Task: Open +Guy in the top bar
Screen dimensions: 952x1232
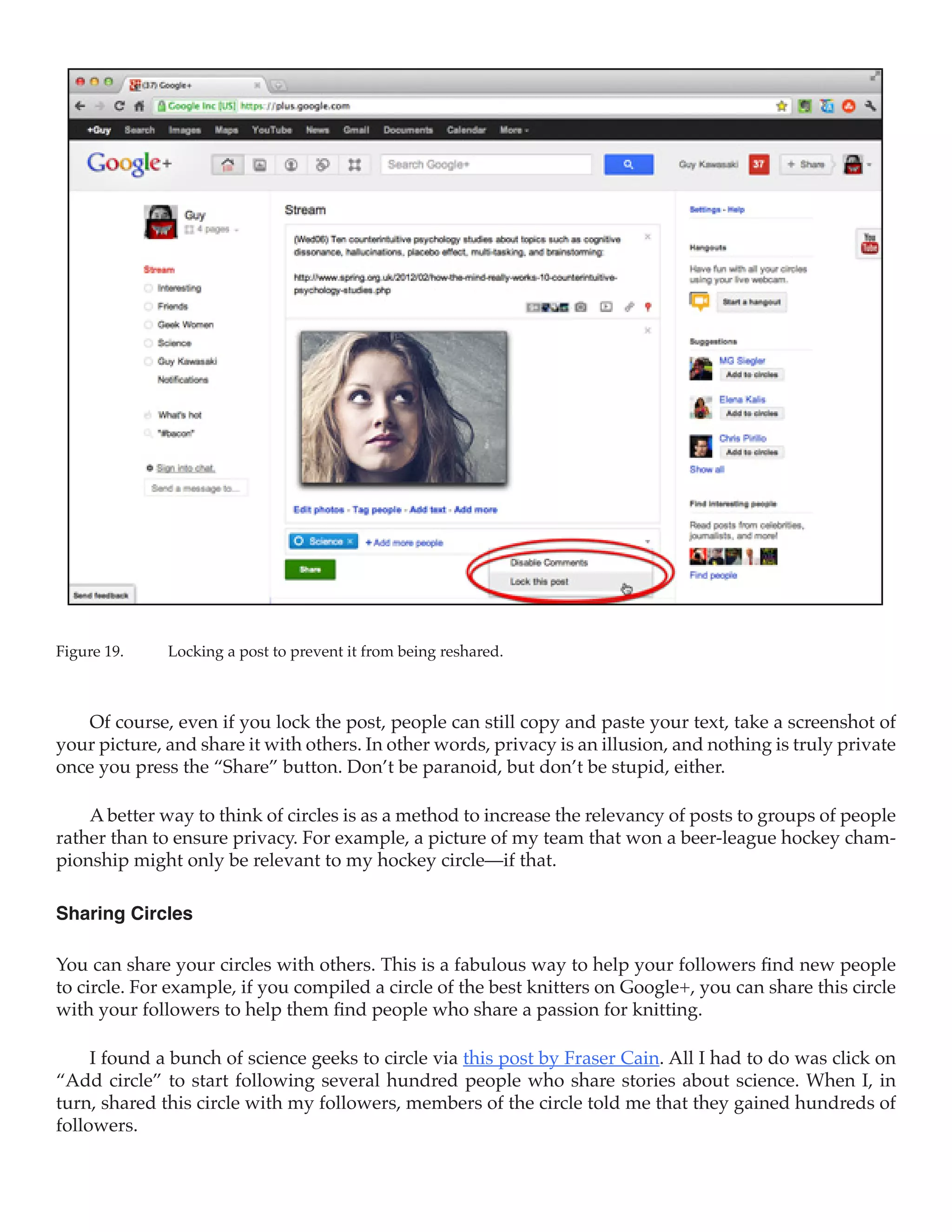Action: click(x=99, y=130)
